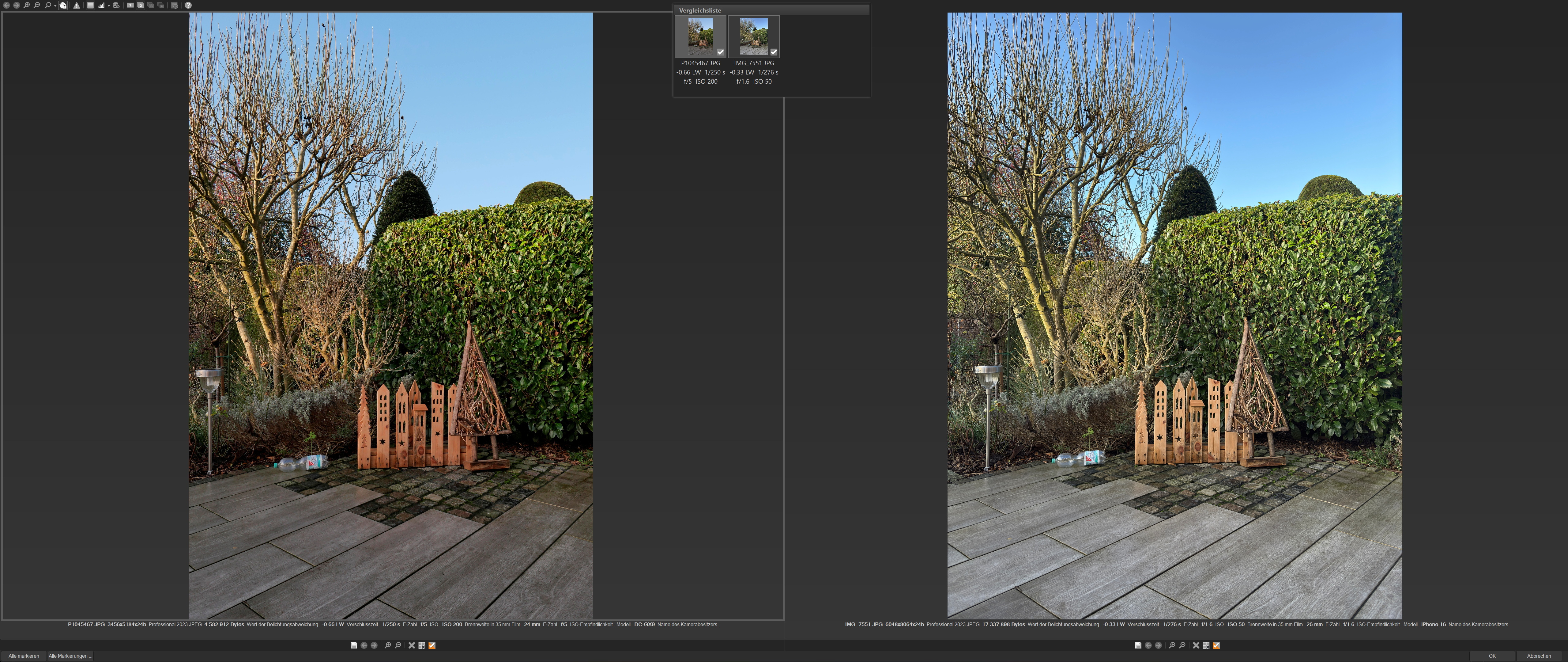Save the right image with the floppy icon
The width and height of the screenshot is (1568, 662).
click(1138, 645)
